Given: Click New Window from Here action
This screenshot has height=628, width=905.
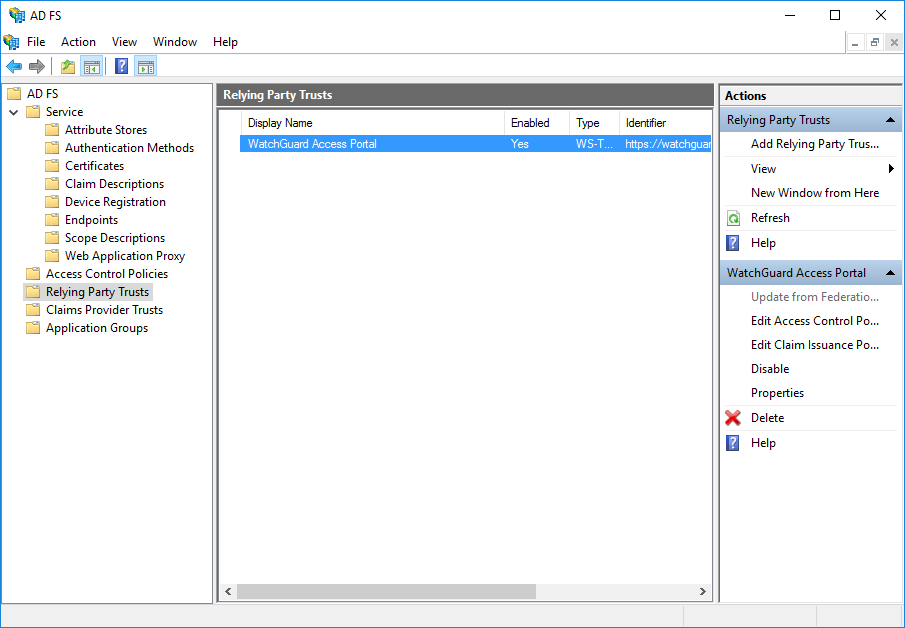Looking at the screenshot, I should coord(815,193).
